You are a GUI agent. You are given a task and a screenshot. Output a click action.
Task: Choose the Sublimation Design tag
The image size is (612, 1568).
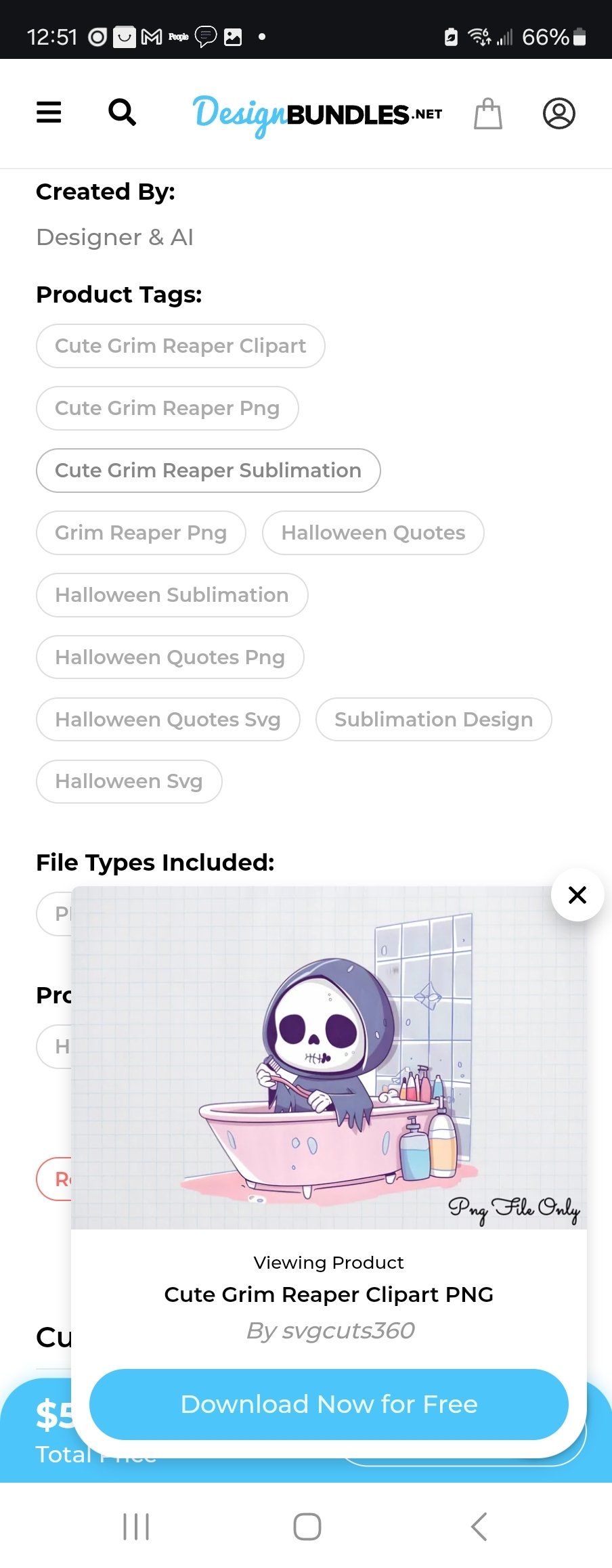(x=434, y=719)
